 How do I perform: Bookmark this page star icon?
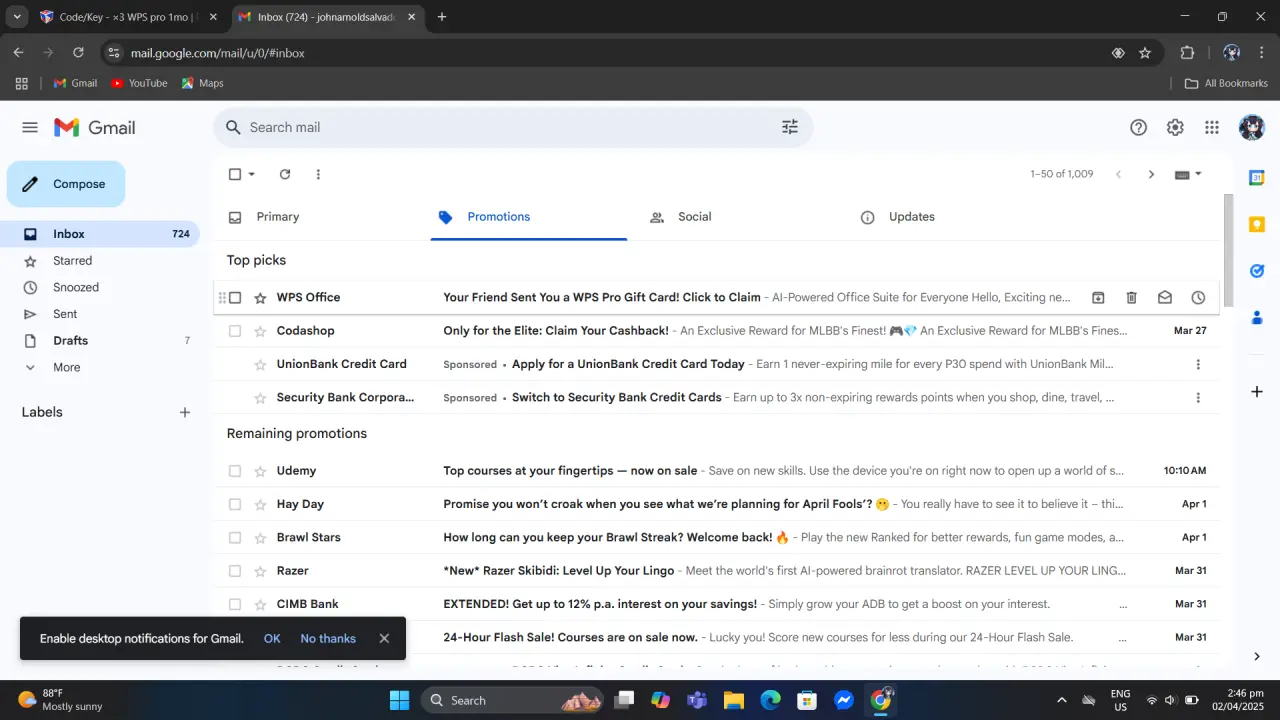click(x=1145, y=53)
